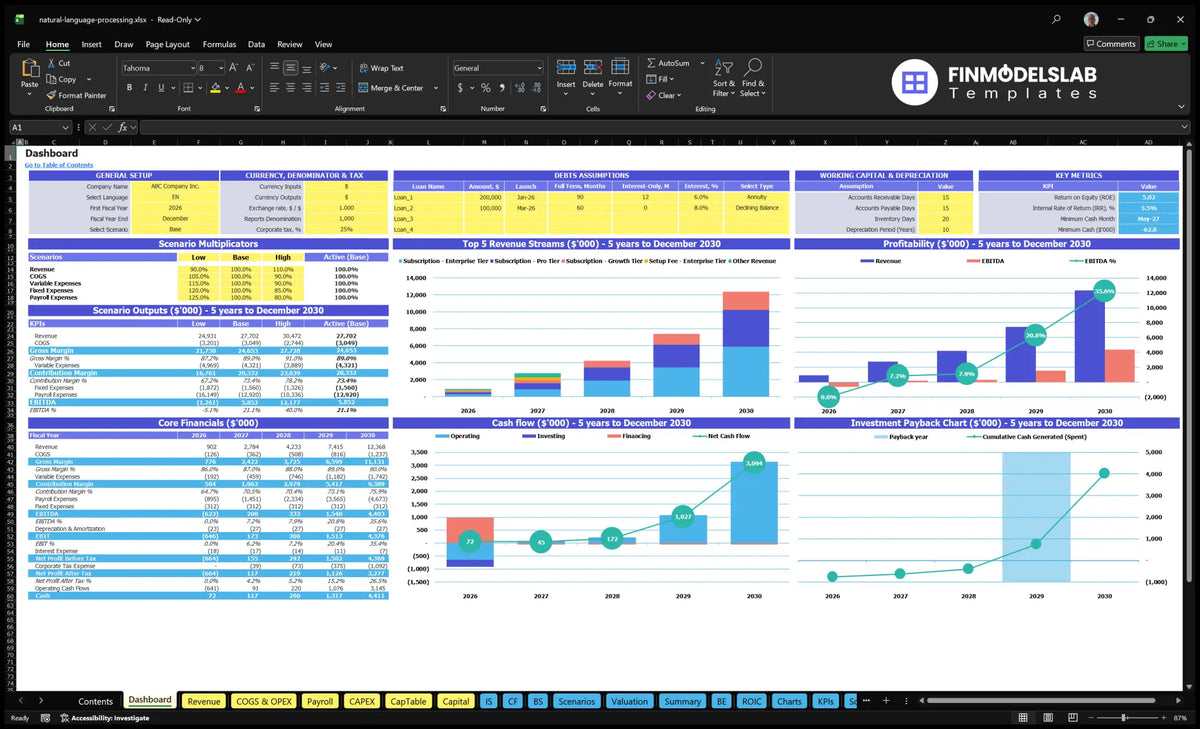The image size is (1200, 729).
Task: Click the Decrease Indent icon
Action: (x=324, y=88)
